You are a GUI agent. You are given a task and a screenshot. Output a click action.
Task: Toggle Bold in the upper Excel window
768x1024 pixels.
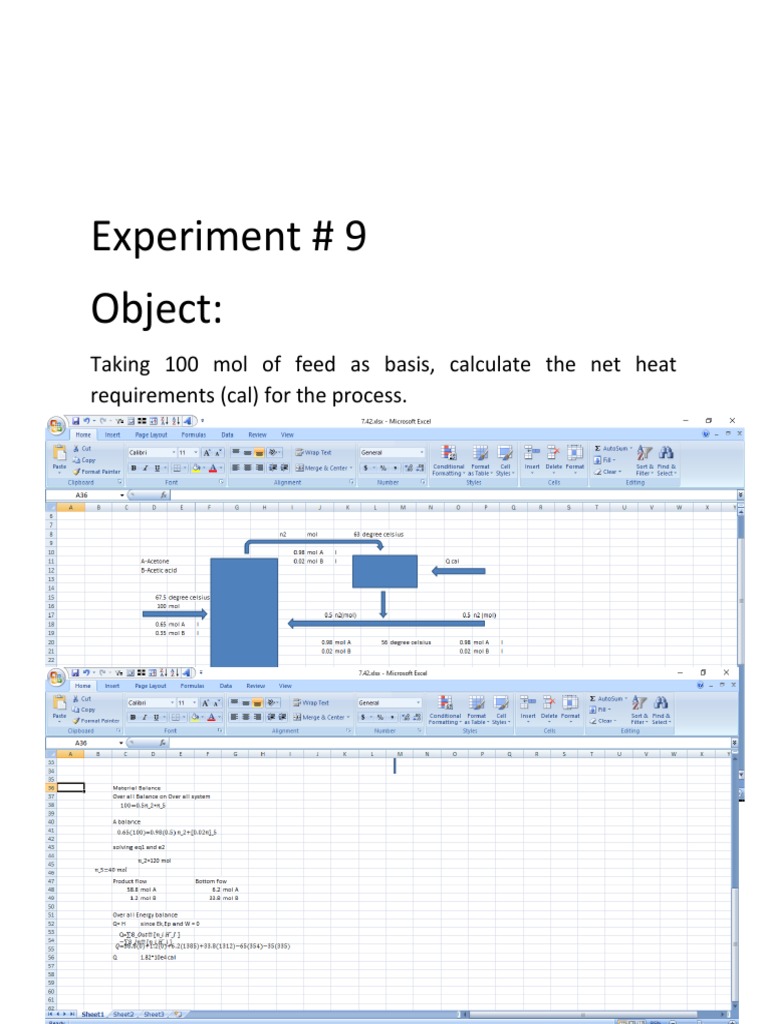(134, 468)
